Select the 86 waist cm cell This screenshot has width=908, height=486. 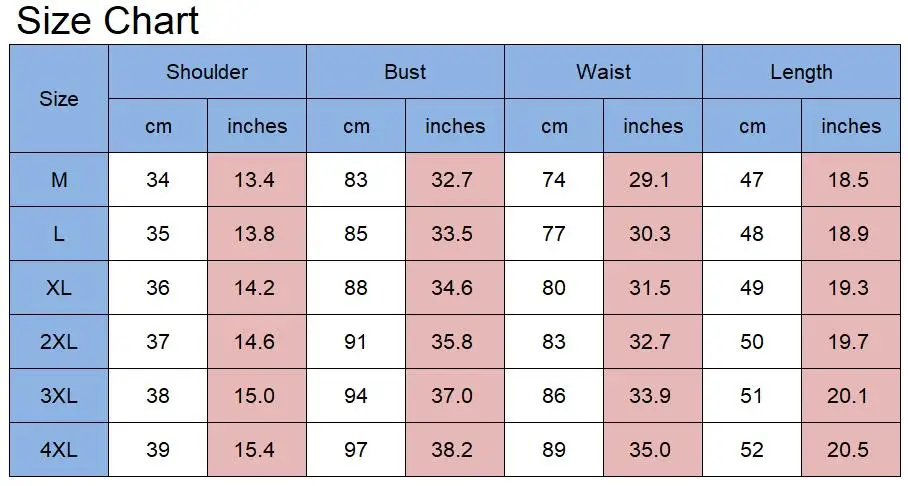coord(554,396)
